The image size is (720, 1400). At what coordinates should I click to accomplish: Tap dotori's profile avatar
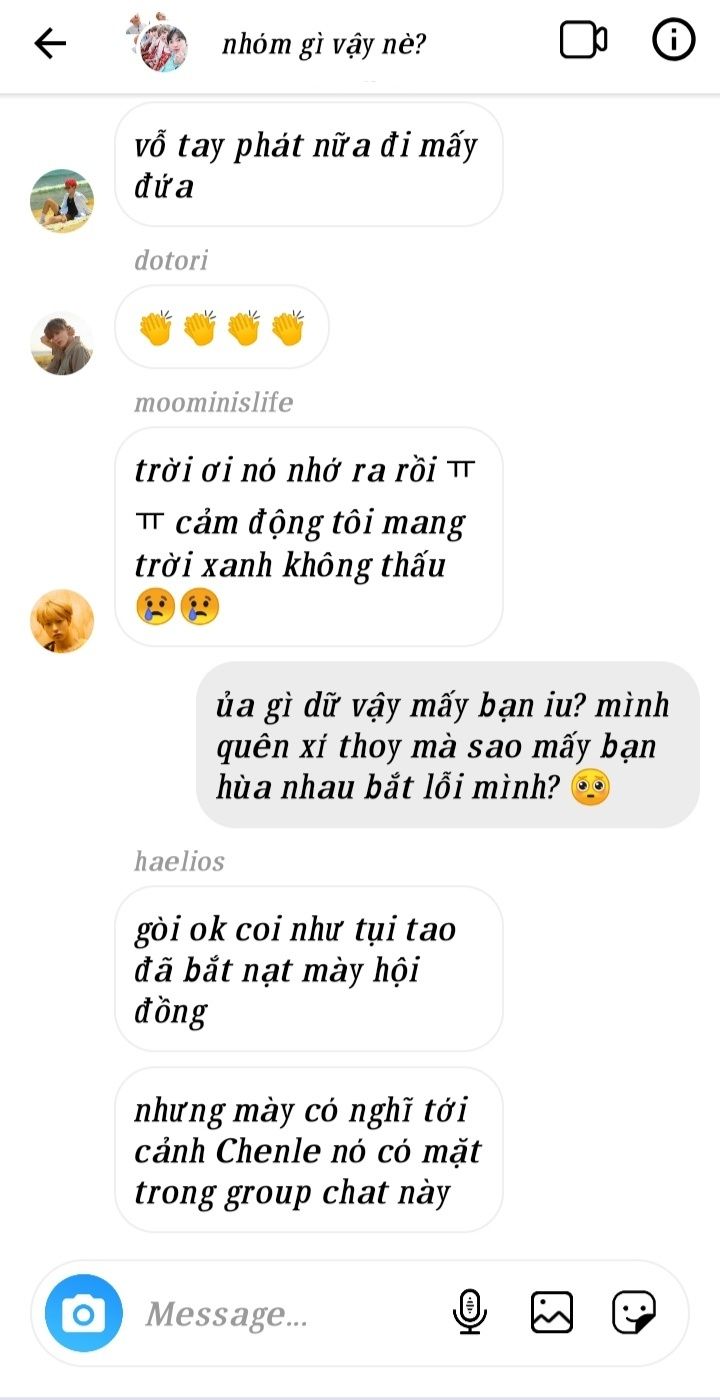(62, 343)
